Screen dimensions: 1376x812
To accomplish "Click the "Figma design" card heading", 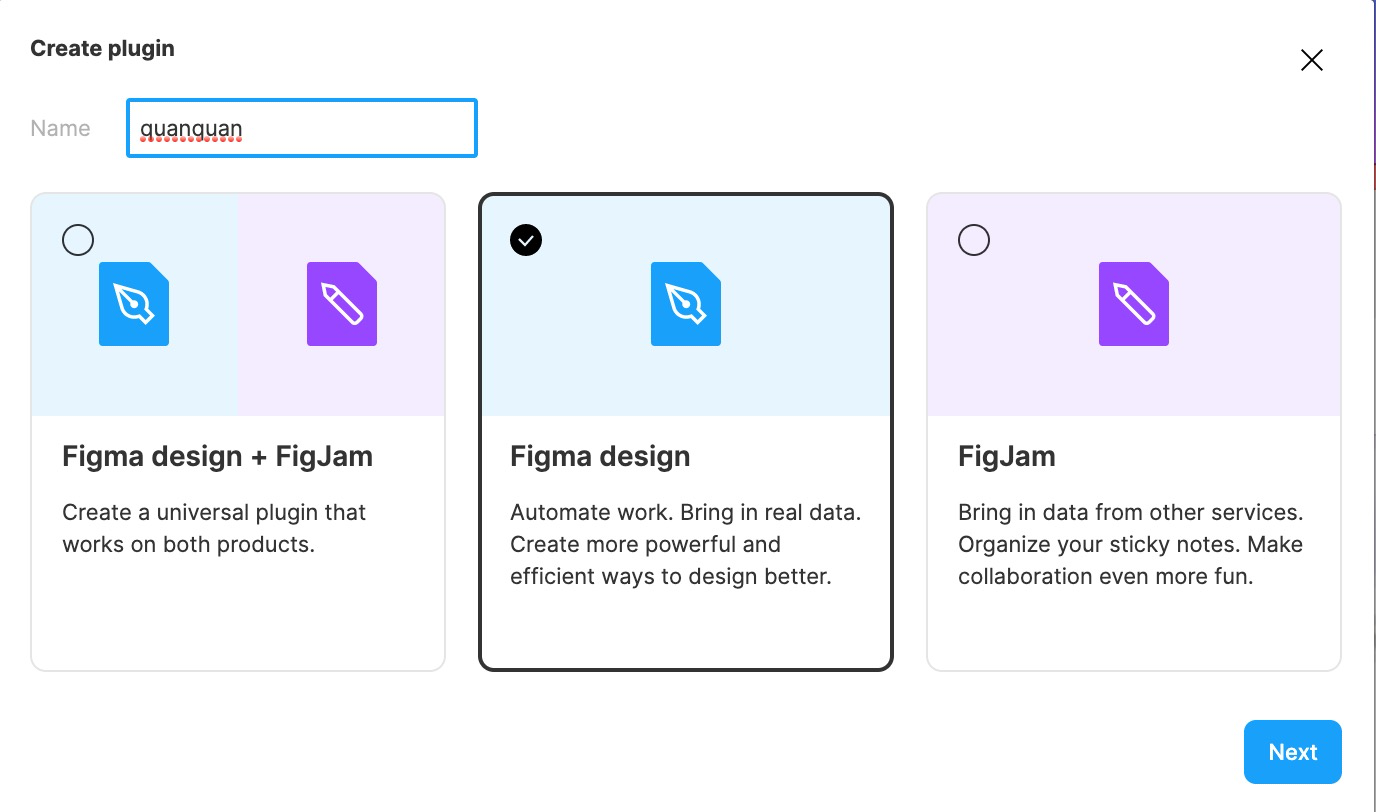I will point(600,456).
